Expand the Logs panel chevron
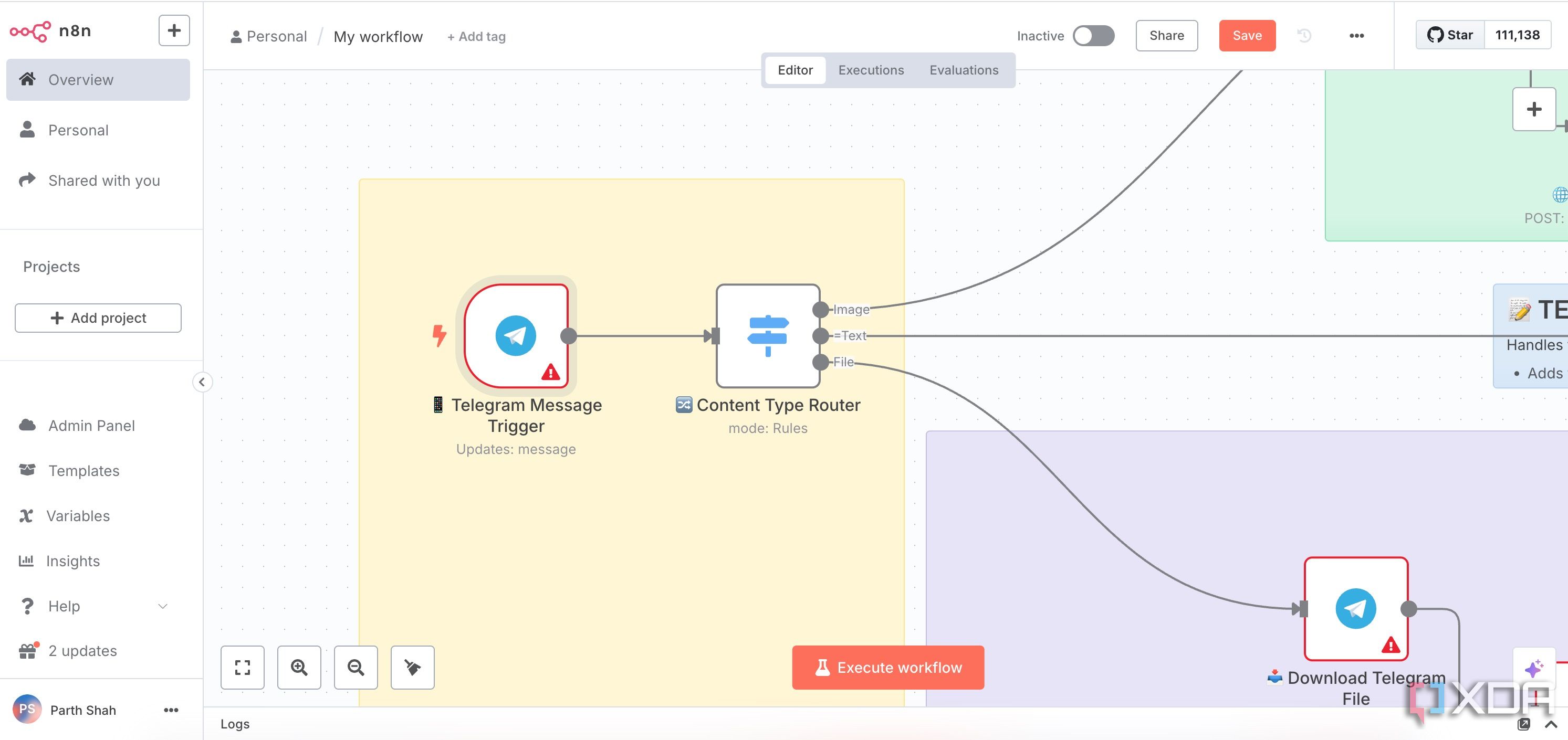Image resolution: width=1568 pixels, height=740 pixels. tap(1550, 724)
